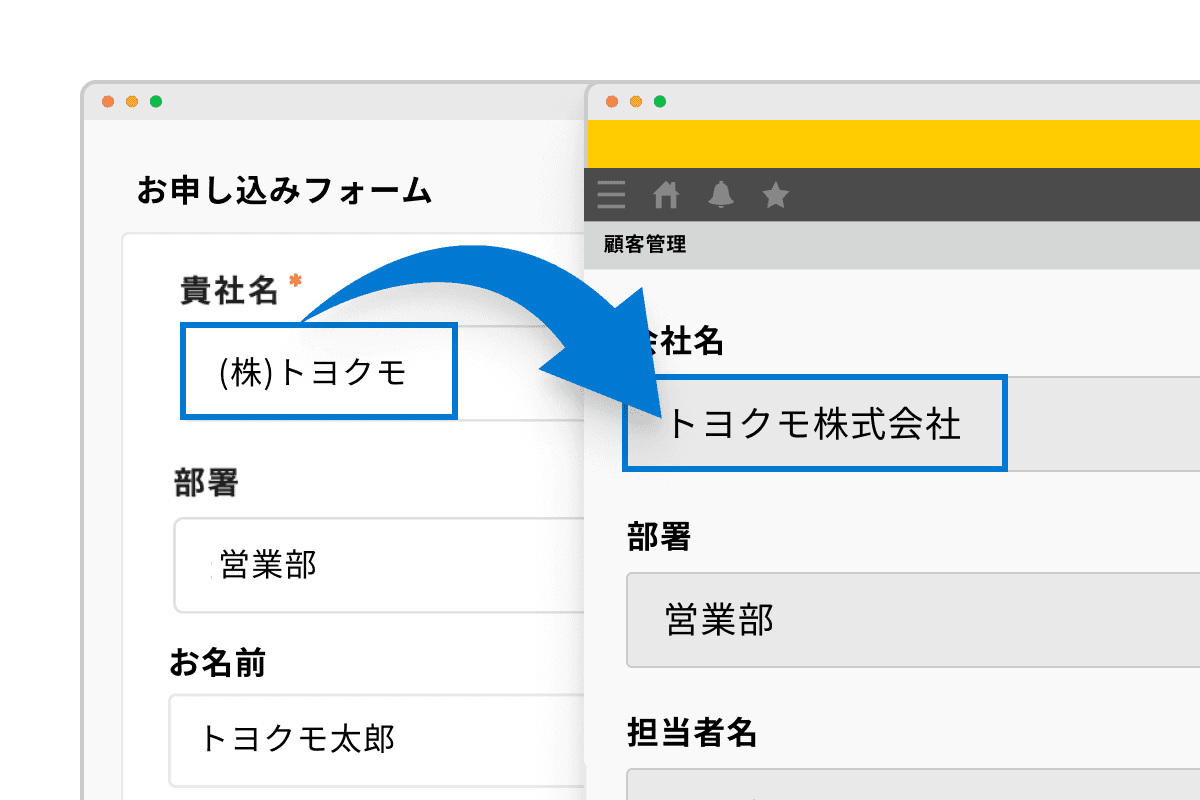
Task: Select the 部署 field in お申し込みフォーム
Action: click(x=380, y=565)
